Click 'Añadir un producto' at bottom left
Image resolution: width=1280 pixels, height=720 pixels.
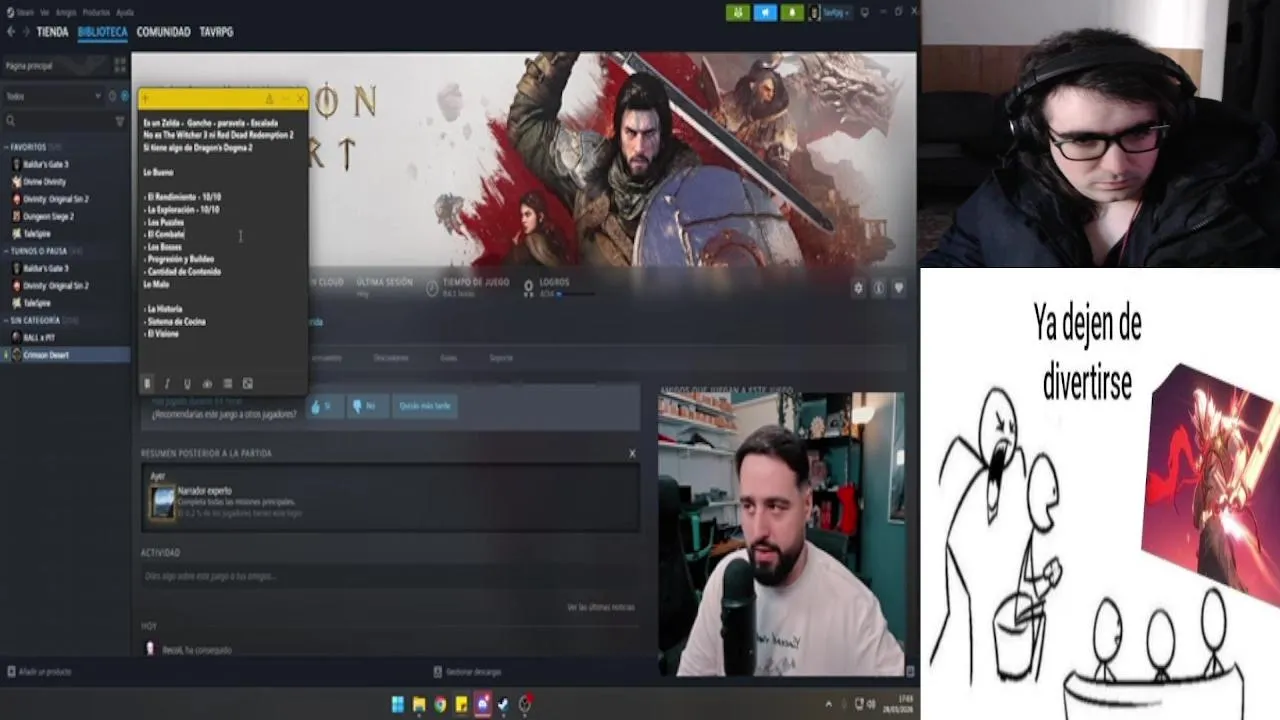tap(40, 672)
